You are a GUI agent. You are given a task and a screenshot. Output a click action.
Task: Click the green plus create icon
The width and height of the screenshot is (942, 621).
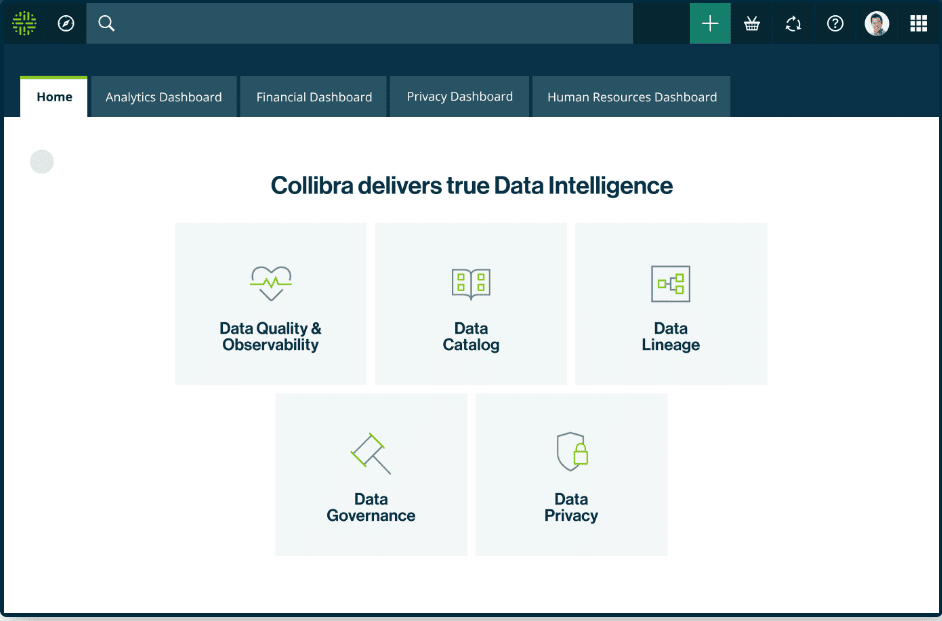[x=709, y=22]
